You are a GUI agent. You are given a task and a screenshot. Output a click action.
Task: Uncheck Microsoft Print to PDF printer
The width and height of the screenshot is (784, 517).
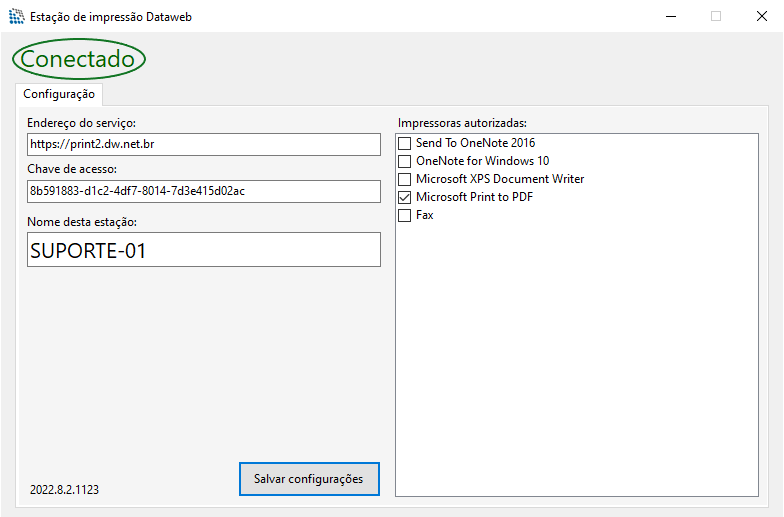(404, 198)
